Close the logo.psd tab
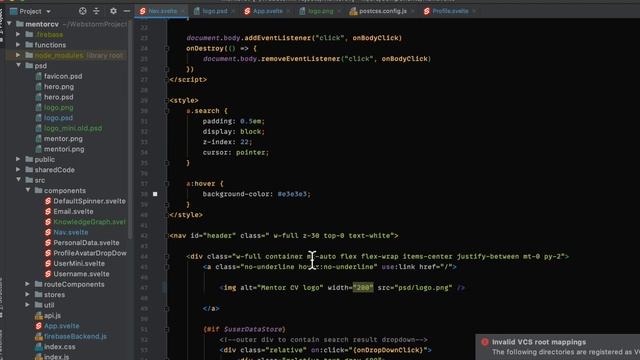640x360 pixels. coord(233,11)
